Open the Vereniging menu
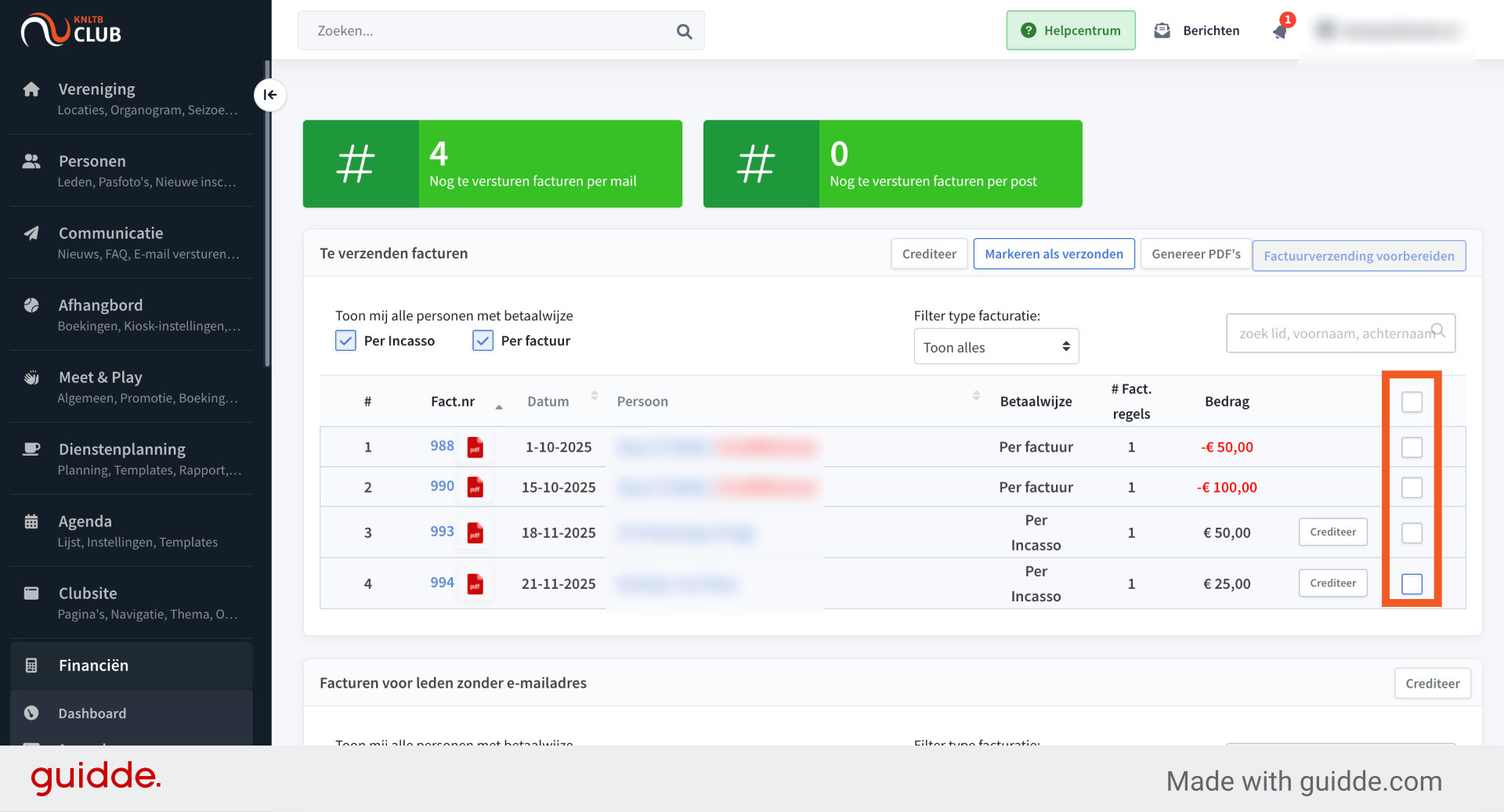Viewport: 1504px width, 812px height. [x=132, y=99]
